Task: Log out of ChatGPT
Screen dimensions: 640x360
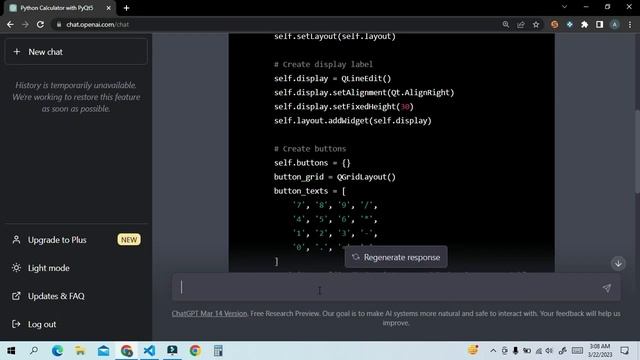Action: (x=76, y=324)
